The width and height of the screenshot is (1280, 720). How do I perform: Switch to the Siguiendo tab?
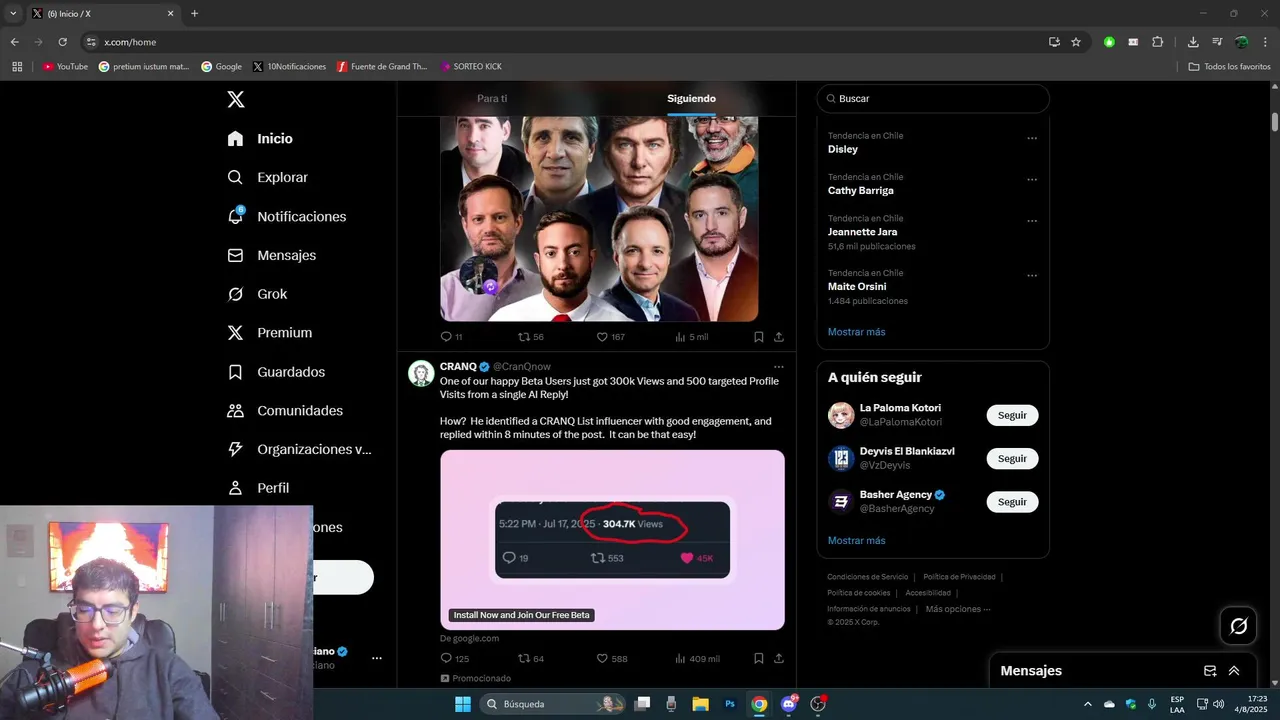691,99
